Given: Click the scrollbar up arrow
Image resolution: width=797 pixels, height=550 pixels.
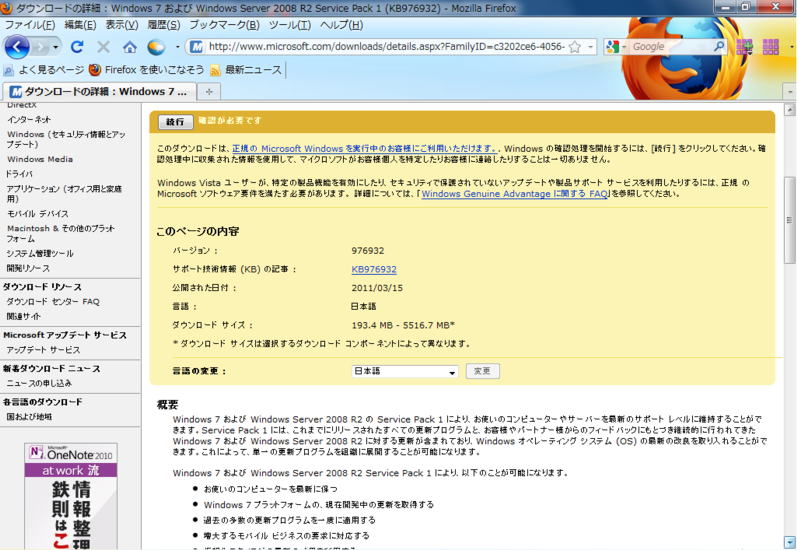Looking at the screenshot, I should tap(789, 109).
